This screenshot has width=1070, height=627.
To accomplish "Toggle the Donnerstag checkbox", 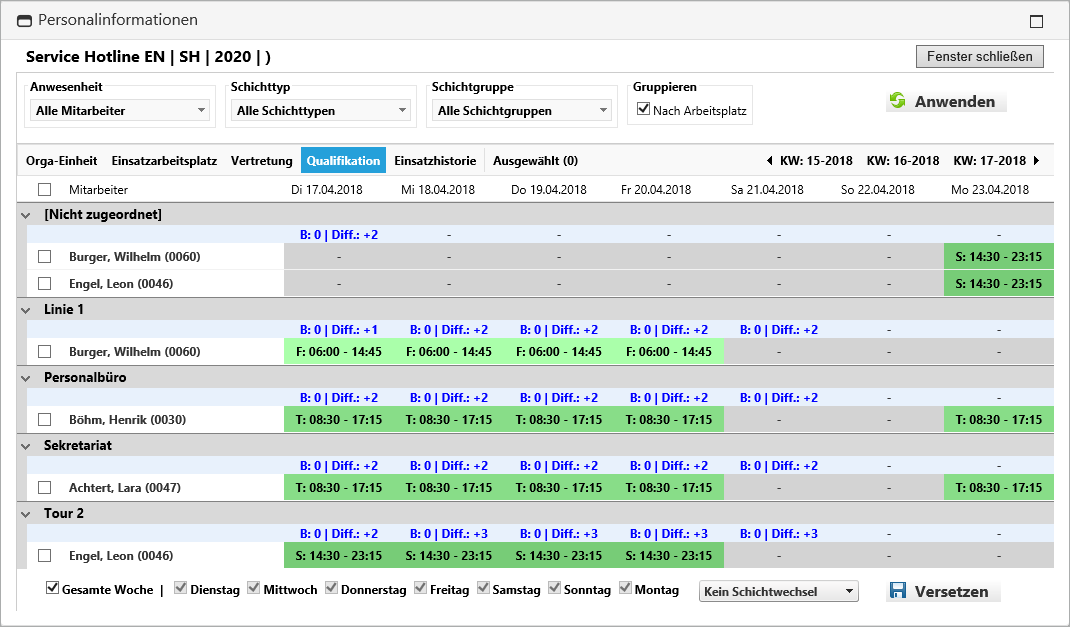I will (331, 588).
